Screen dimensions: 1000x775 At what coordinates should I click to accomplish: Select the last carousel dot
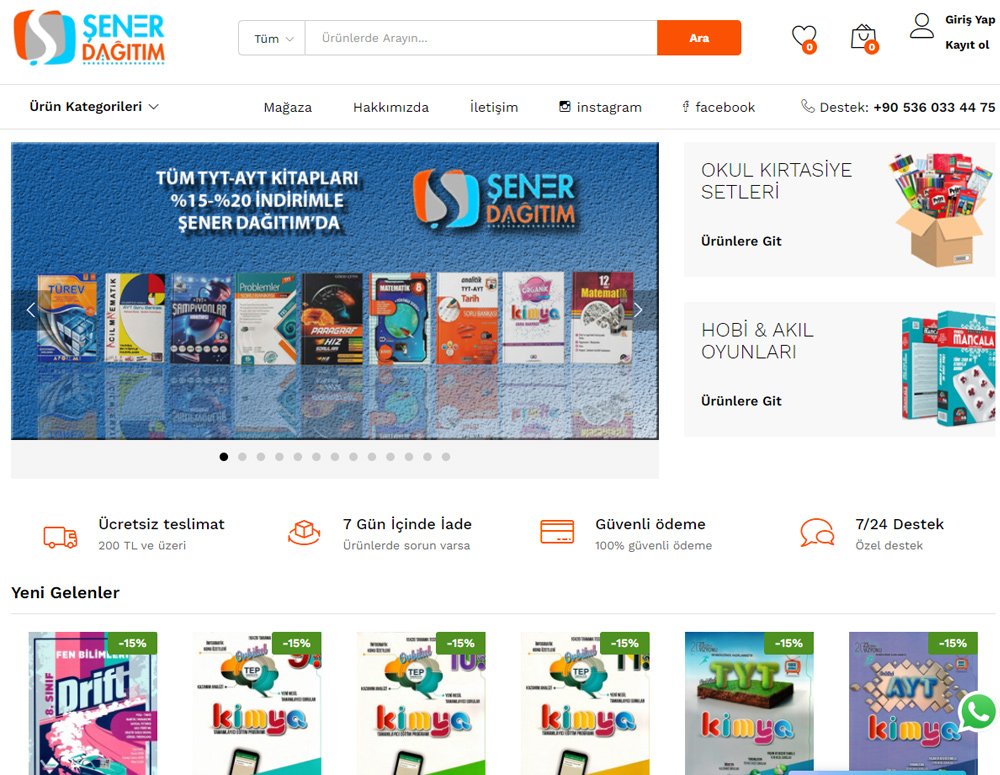point(446,457)
